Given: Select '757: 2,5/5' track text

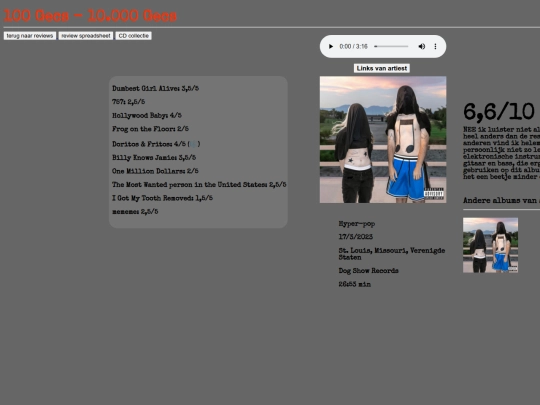Looking at the screenshot, I should pyautogui.click(x=128, y=102).
